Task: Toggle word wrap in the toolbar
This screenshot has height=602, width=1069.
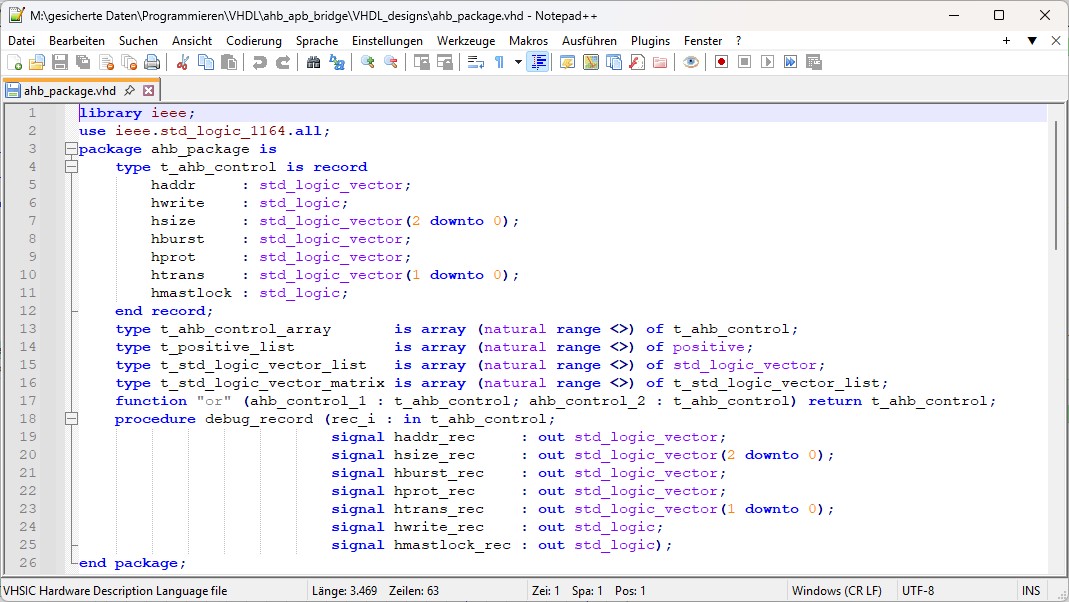Action: click(x=475, y=62)
